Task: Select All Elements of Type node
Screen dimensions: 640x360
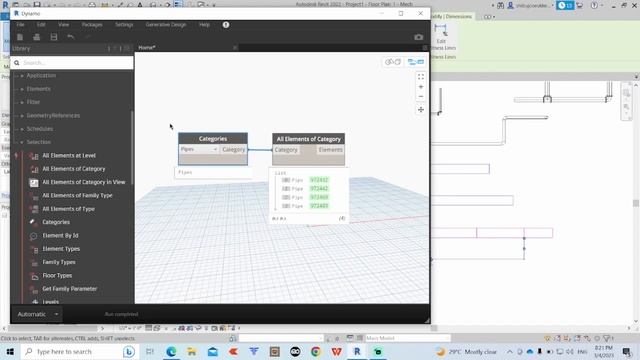Action: pyautogui.click(x=68, y=209)
